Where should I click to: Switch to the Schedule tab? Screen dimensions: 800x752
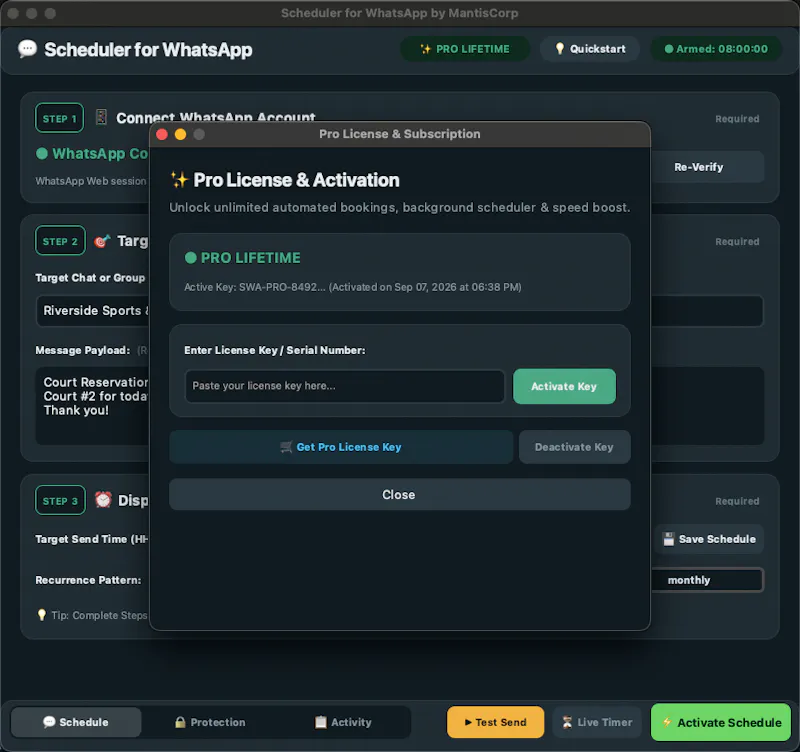(76, 722)
